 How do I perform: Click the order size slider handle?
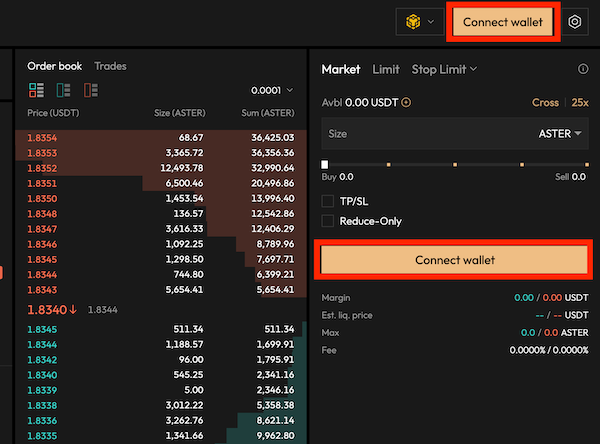point(325,164)
